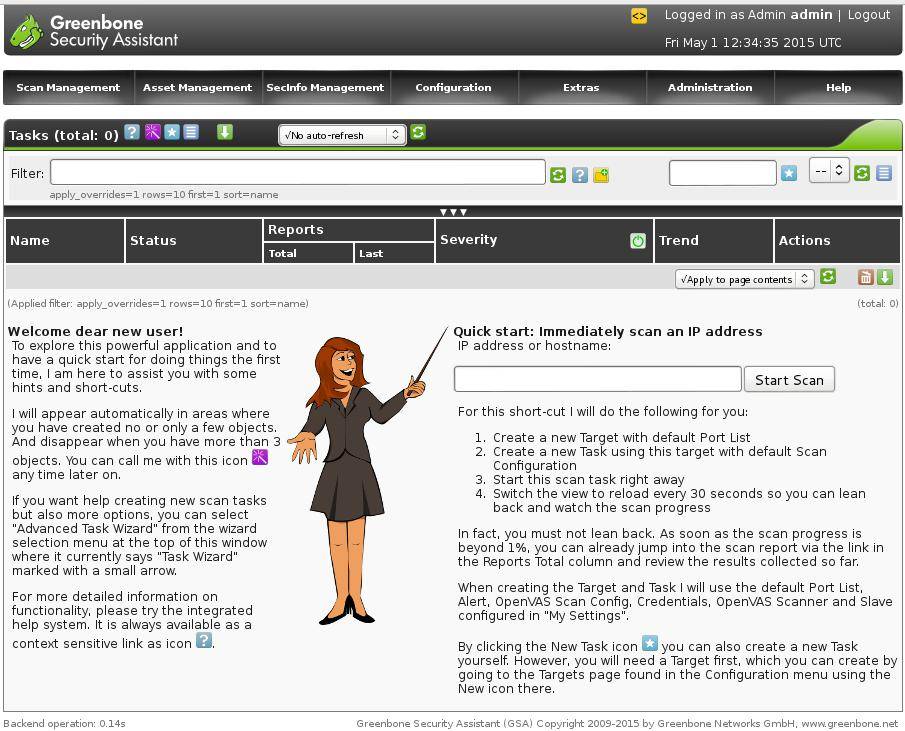This screenshot has width=905, height=731.
Task: Toggle the green overrides icon in Severity column
Action: coord(638,241)
